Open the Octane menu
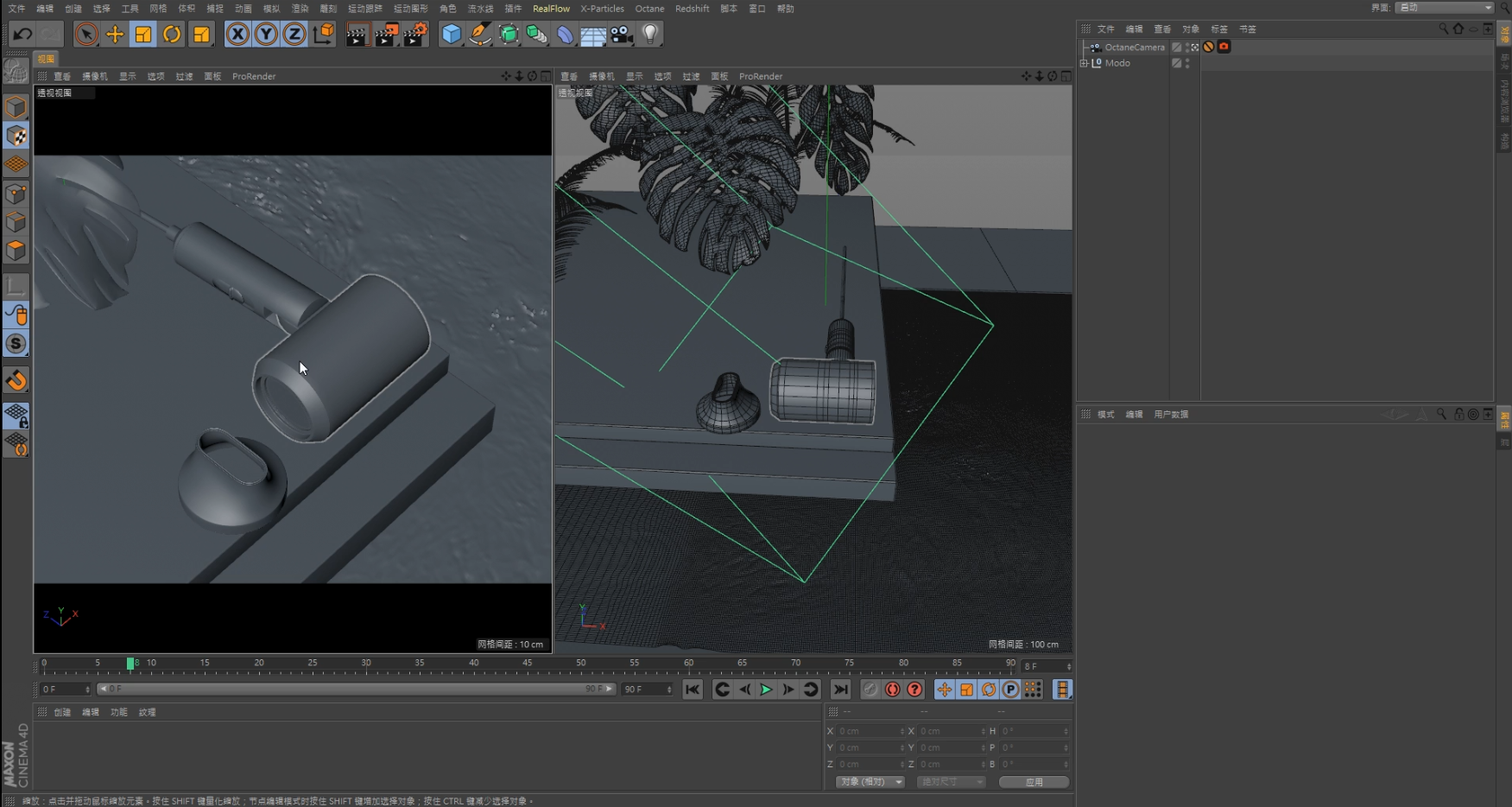The image size is (1512, 807). [x=649, y=9]
